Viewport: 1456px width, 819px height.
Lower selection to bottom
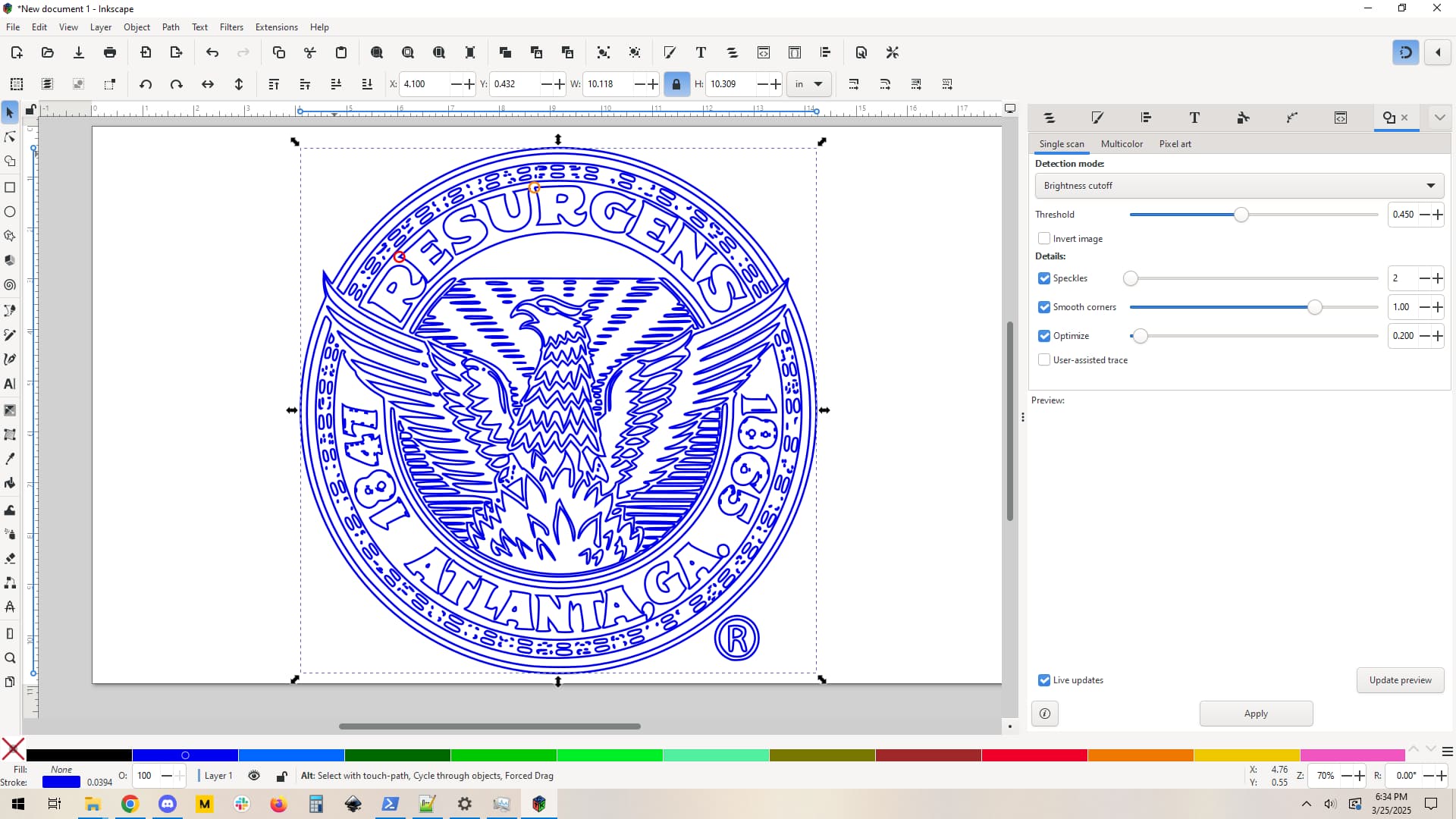(x=367, y=84)
